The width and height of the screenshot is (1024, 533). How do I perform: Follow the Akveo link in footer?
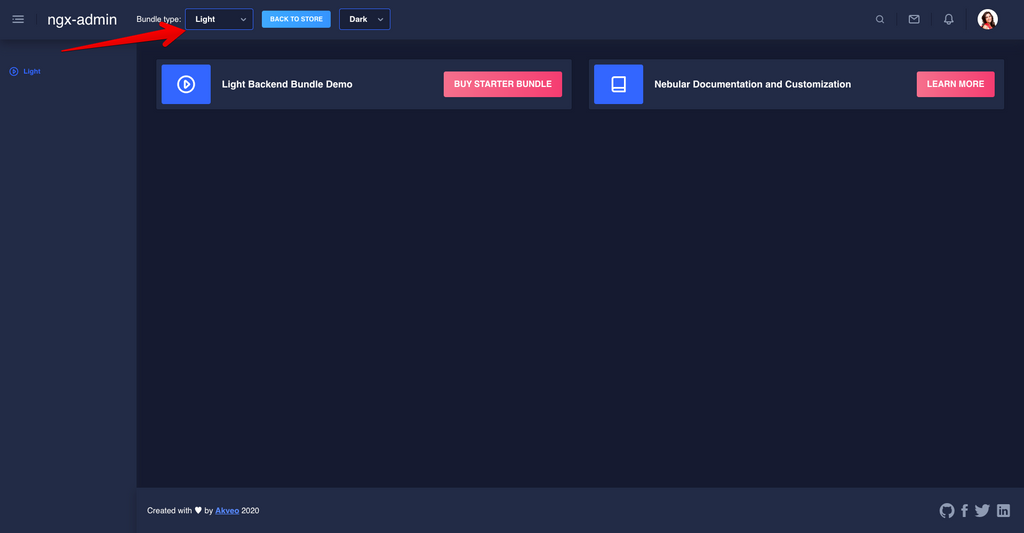[x=227, y=511]
